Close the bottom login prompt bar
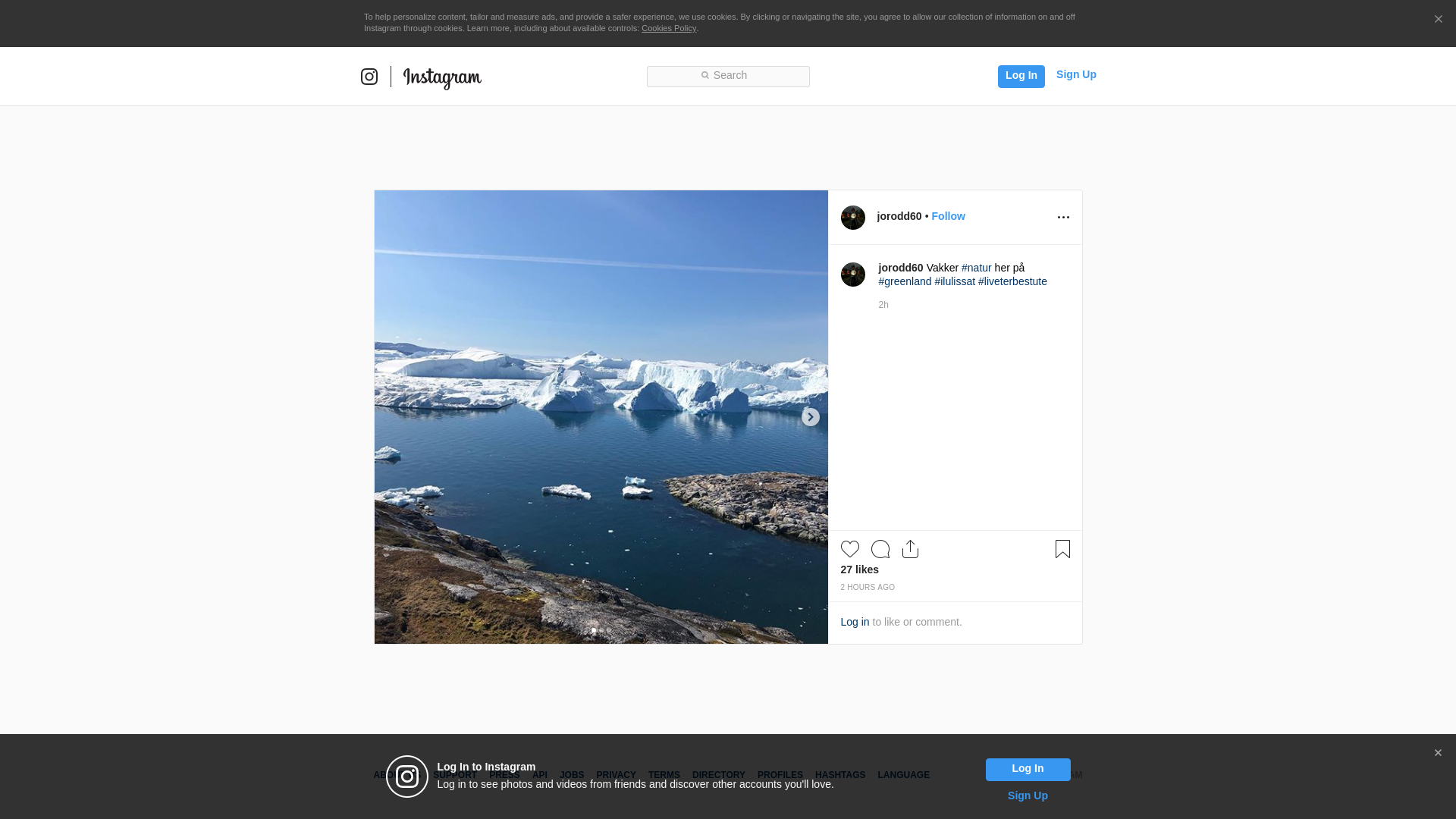The width and height of the screenshot is (1456, 819). [x=1438, y=753]
